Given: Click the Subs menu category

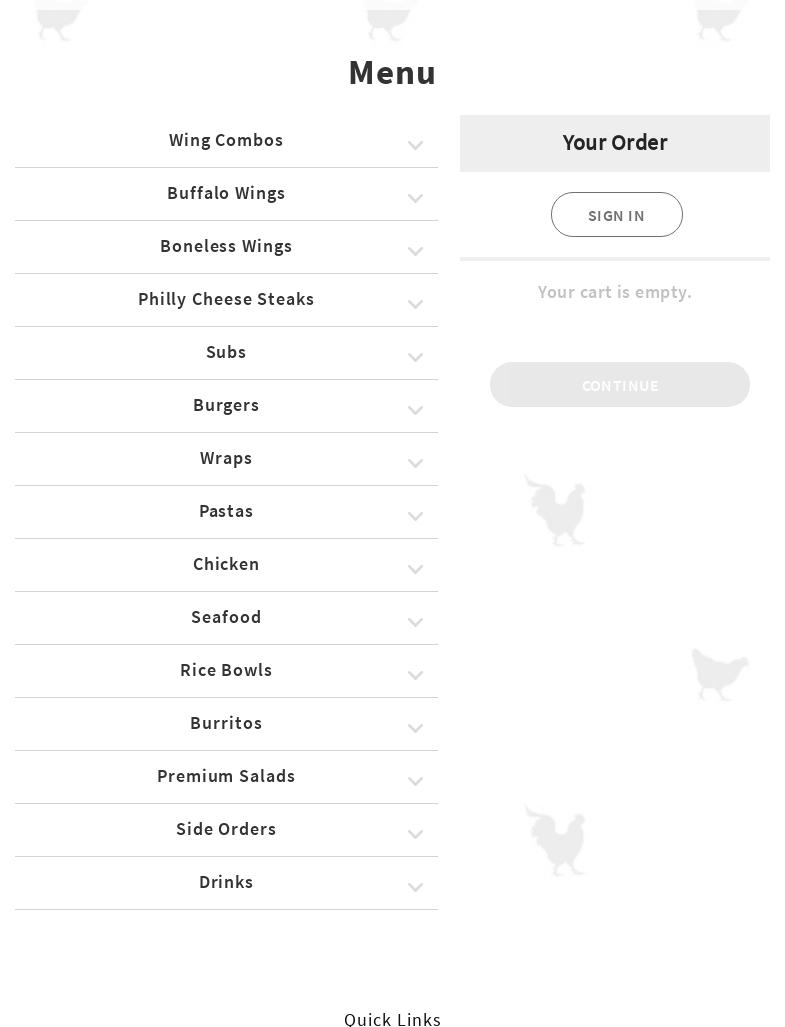Looking at the screenshot, I should [x=226, y=353].
